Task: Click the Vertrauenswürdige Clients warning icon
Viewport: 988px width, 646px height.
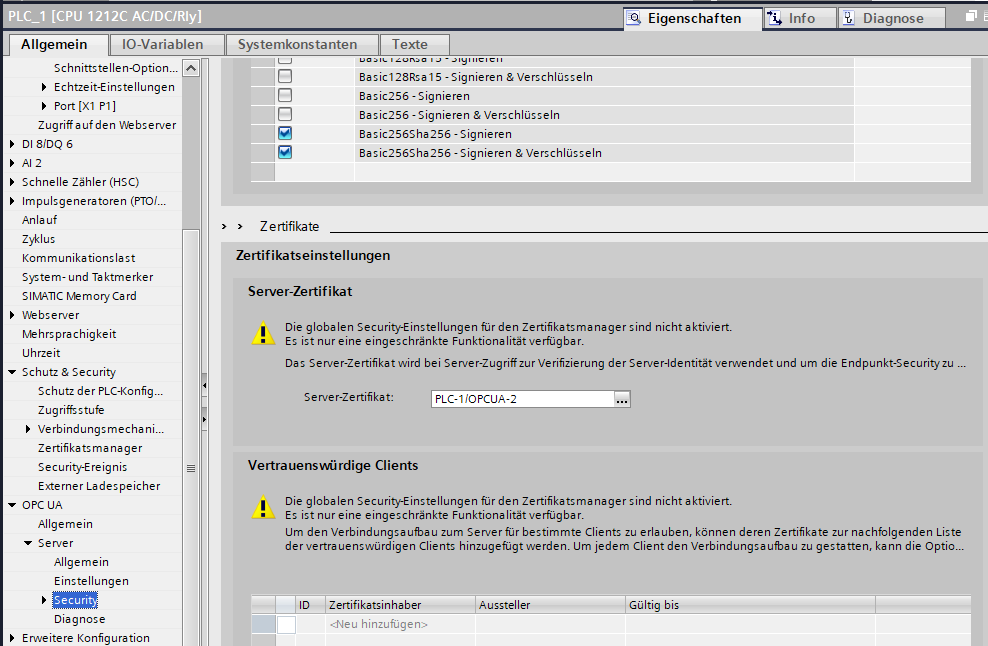Action: 263,507
